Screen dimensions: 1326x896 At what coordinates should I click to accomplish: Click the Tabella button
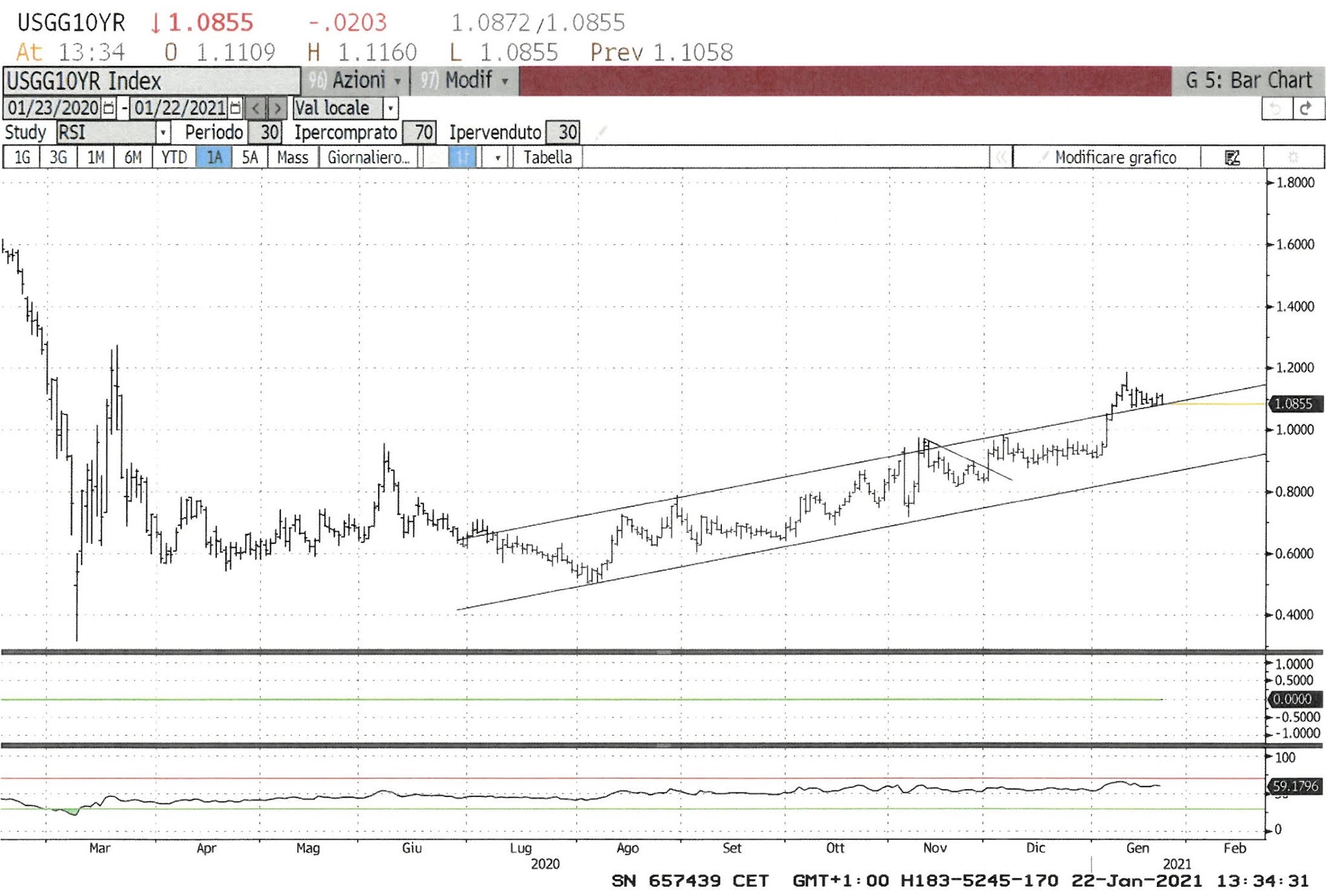tap(547, 157)
